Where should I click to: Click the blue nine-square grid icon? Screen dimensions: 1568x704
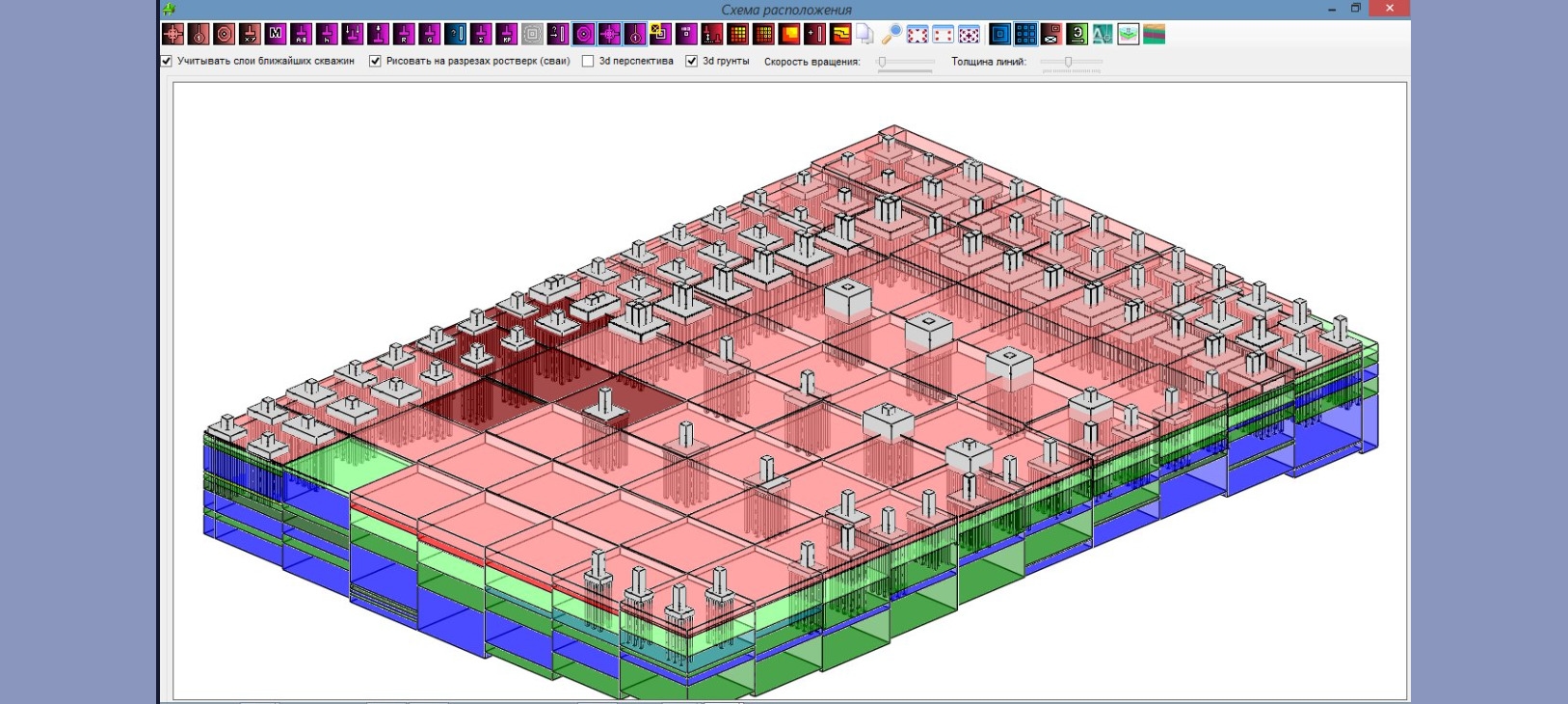pos(1025,35)
